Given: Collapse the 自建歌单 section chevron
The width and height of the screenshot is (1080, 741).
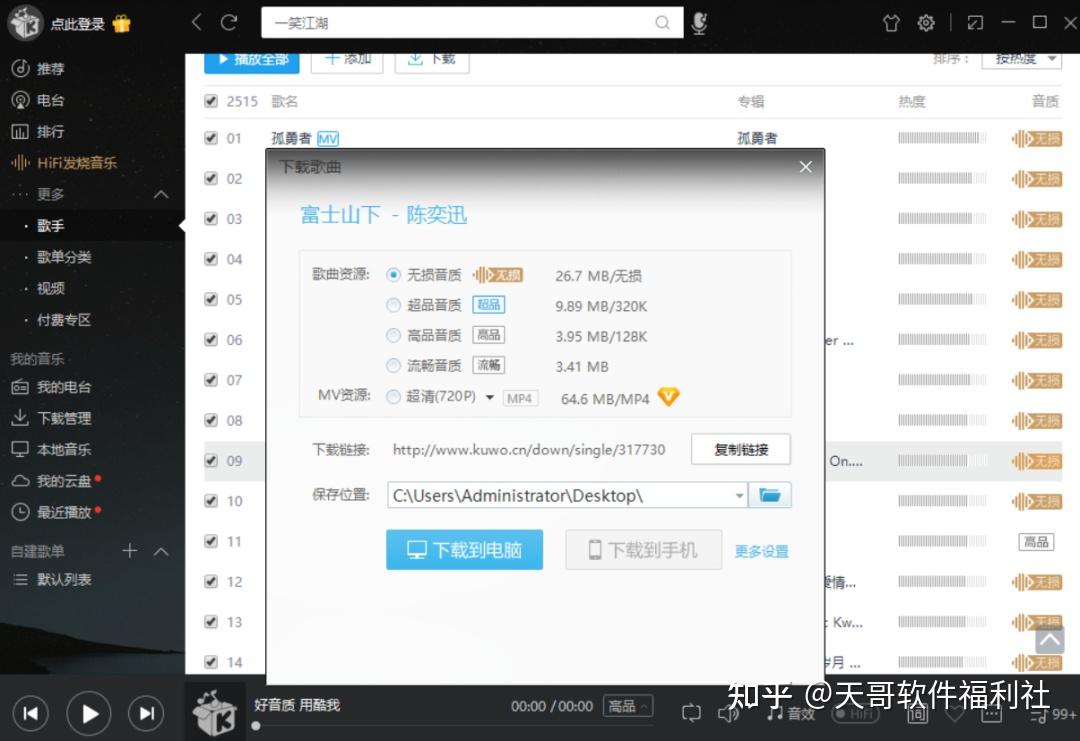Looking at the screenshot, I should [x=160, y=551].
